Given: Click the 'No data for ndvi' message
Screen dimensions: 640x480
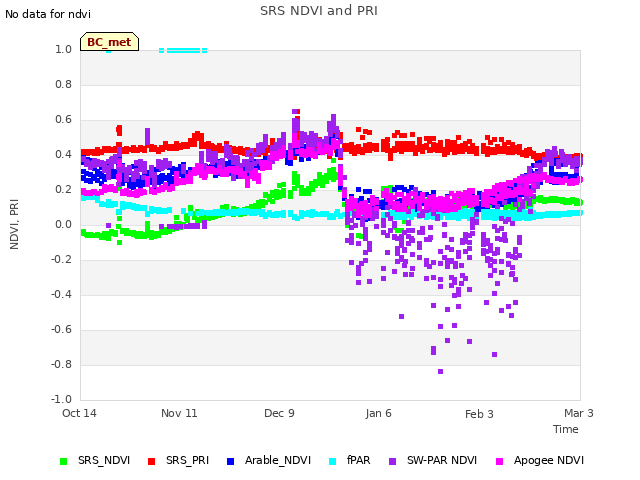Looking at the screenshot, I should pyautogui.click(x=48, y=14).
